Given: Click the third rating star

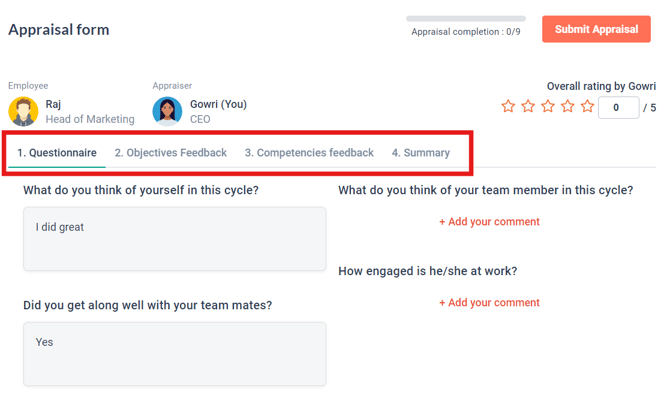Looking at the screenshot, I should [x=548, y=106].
